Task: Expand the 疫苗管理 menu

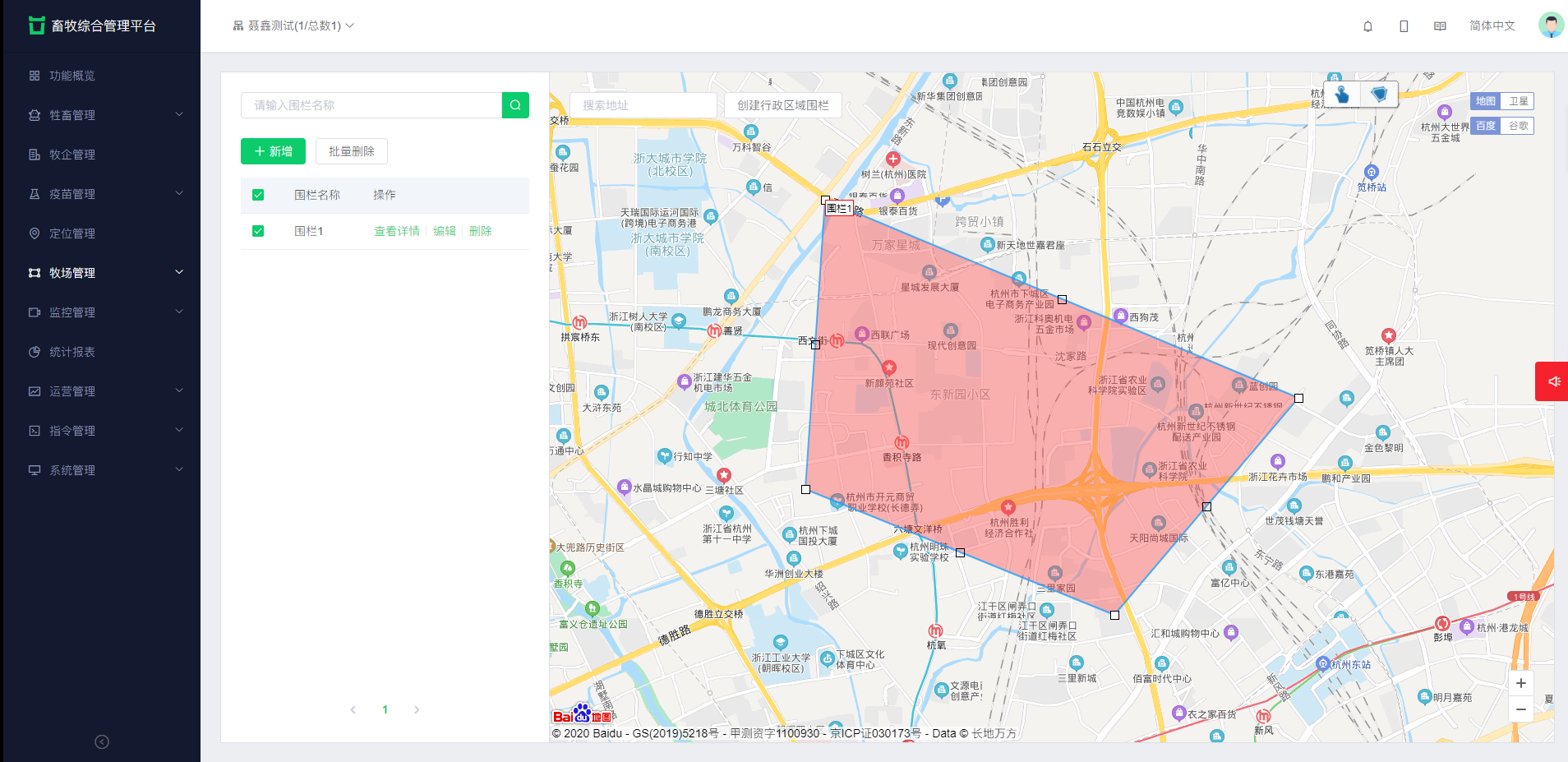Action: tap(179, 193)
